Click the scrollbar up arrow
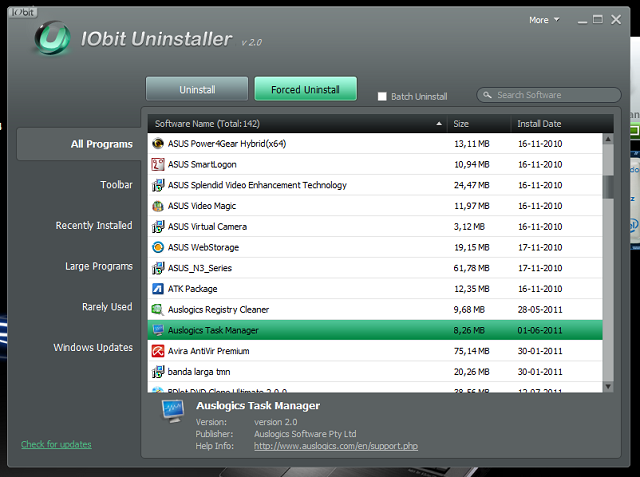This screenshot has width=640, height=477. coord(608,139)
